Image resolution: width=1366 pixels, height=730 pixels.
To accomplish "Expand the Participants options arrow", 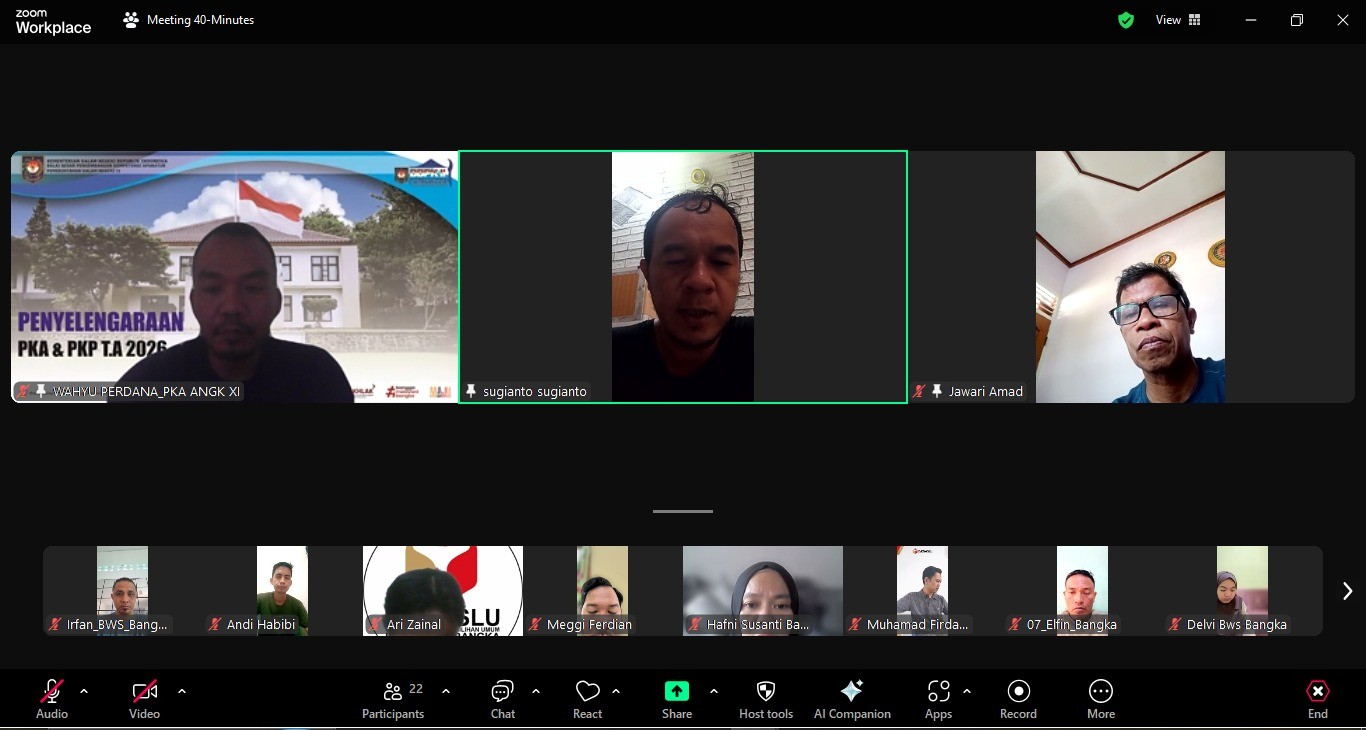I will (446, 691).
